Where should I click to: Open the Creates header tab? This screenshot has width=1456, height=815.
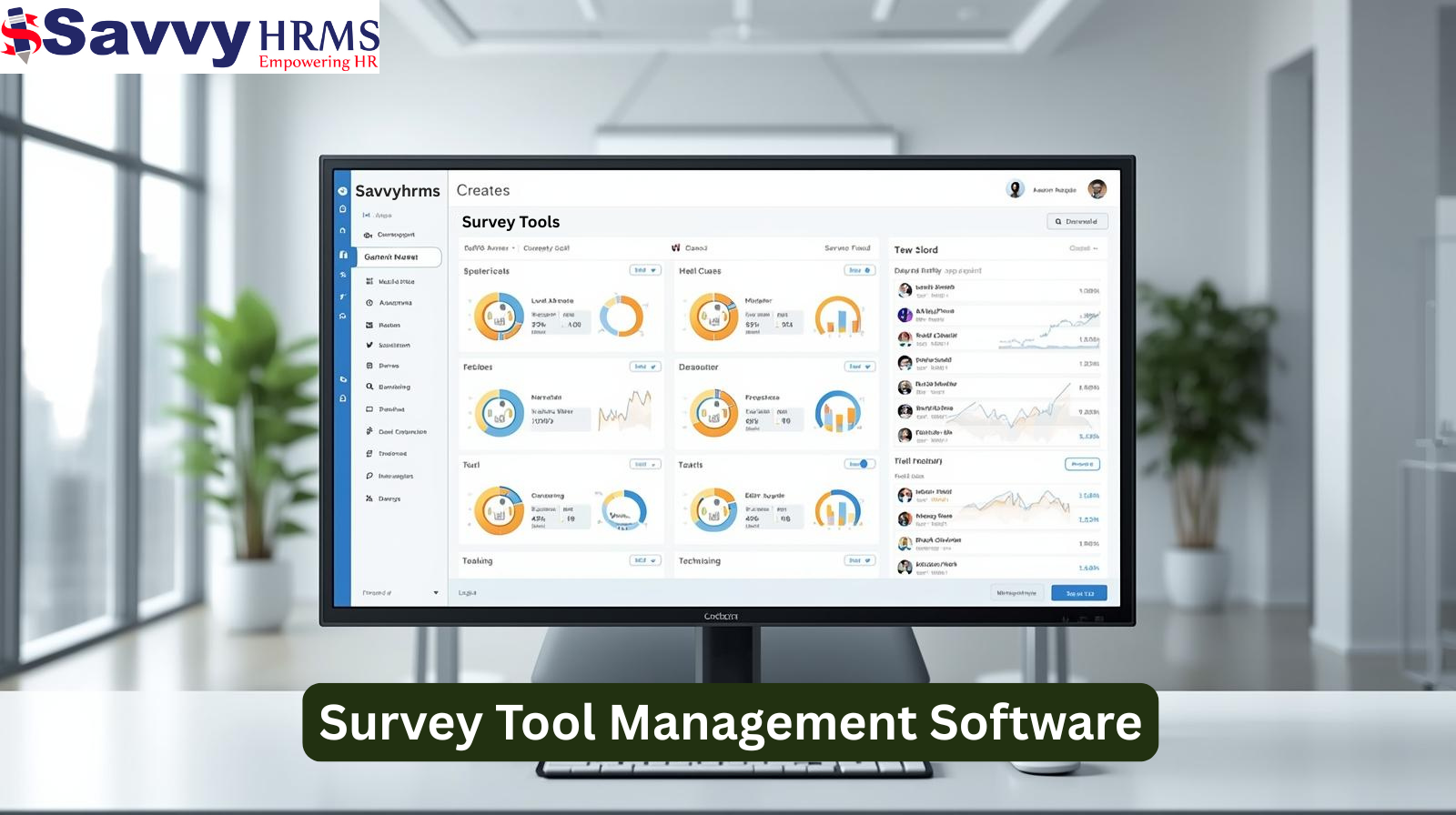click(x=483, y=190)
